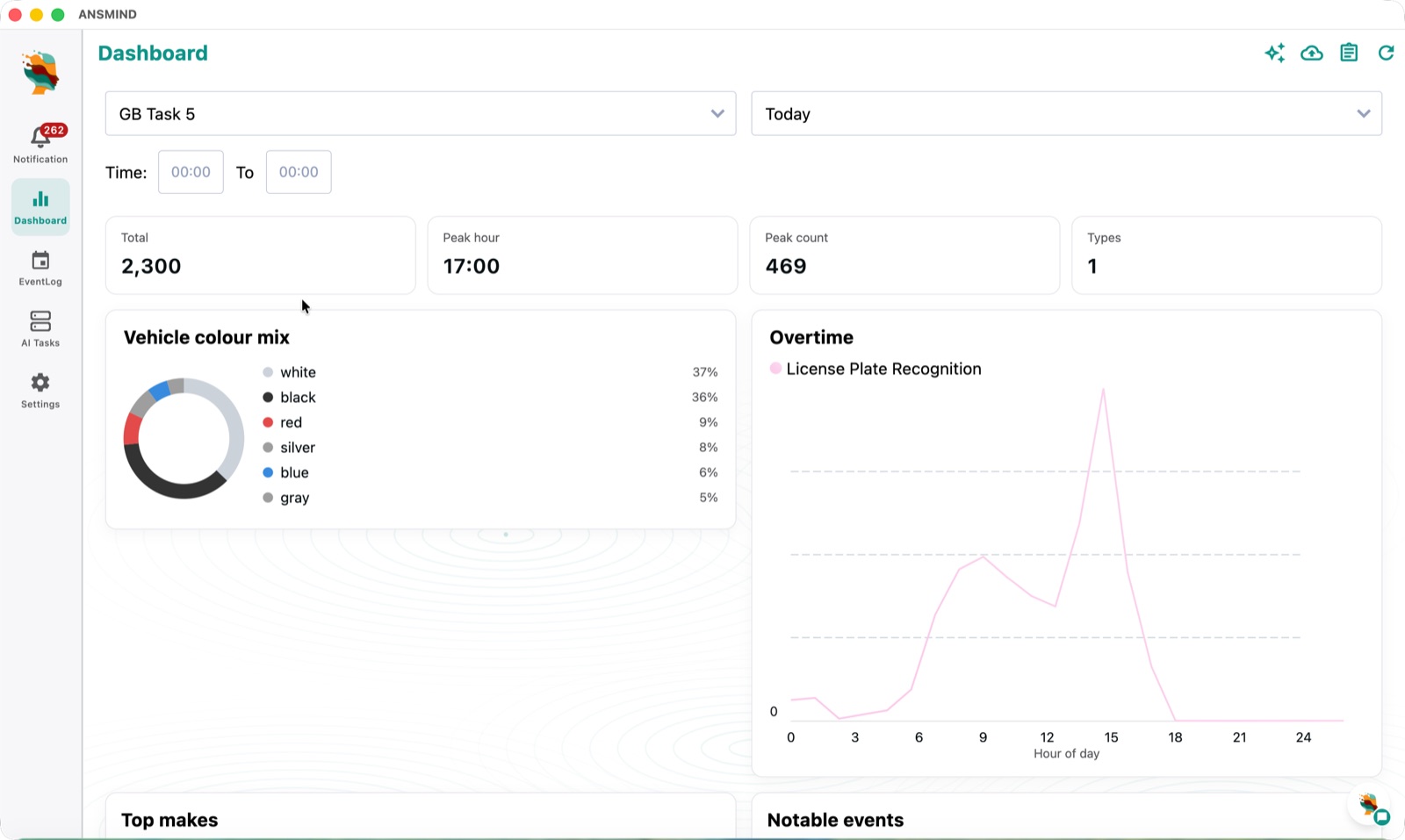Click the Types 1 card
This screenshot has width=1405, height=840.
point(1227,255)
